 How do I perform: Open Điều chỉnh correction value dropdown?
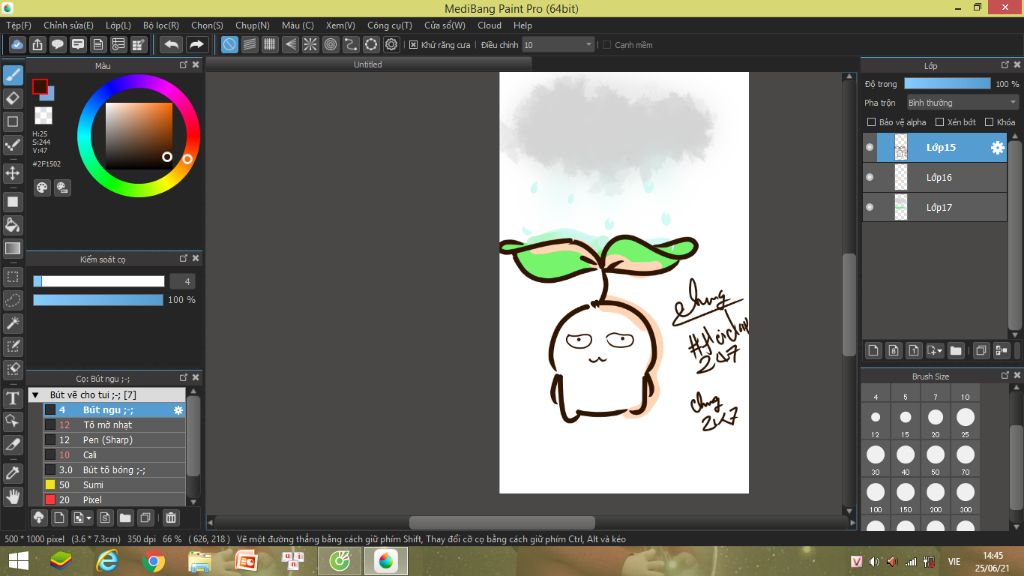click(x=558, y=45)
